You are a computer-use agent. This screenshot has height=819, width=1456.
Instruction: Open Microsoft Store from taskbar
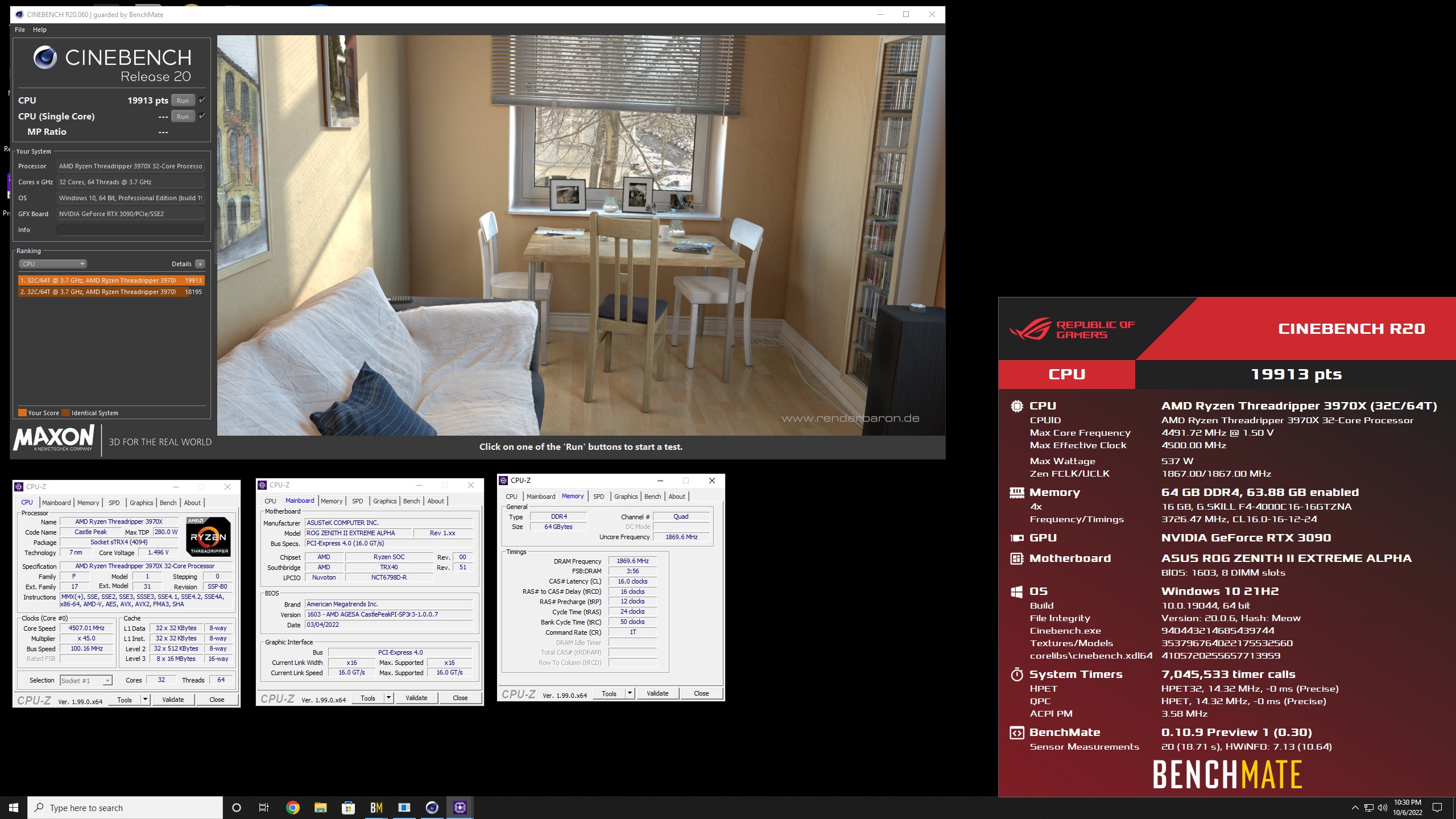(x=348, y=808)
